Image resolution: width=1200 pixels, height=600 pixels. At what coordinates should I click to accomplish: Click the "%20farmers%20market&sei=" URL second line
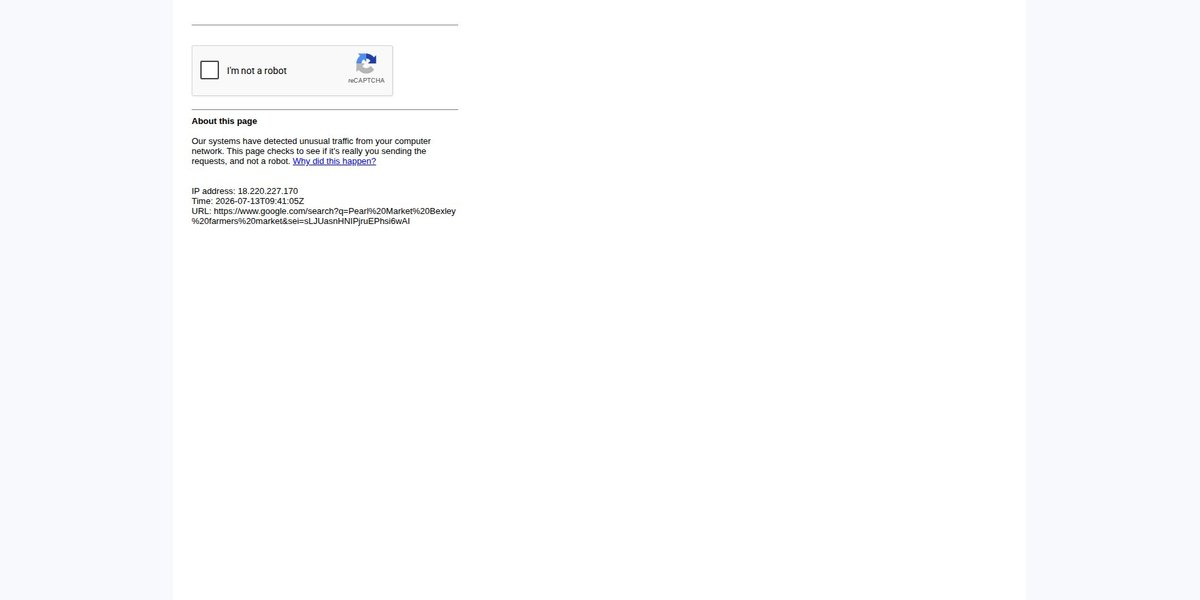click(x=301, y=221)
